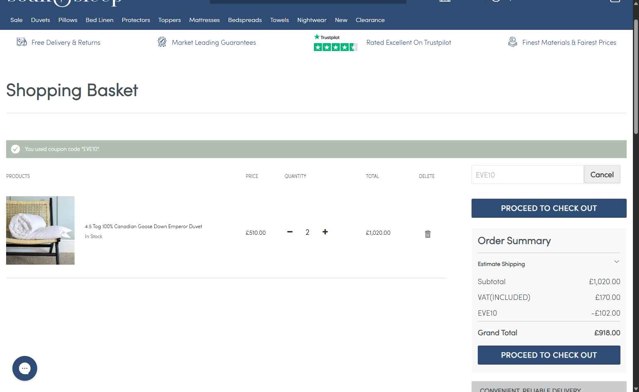Open the Duvets category

pos(40,20)
